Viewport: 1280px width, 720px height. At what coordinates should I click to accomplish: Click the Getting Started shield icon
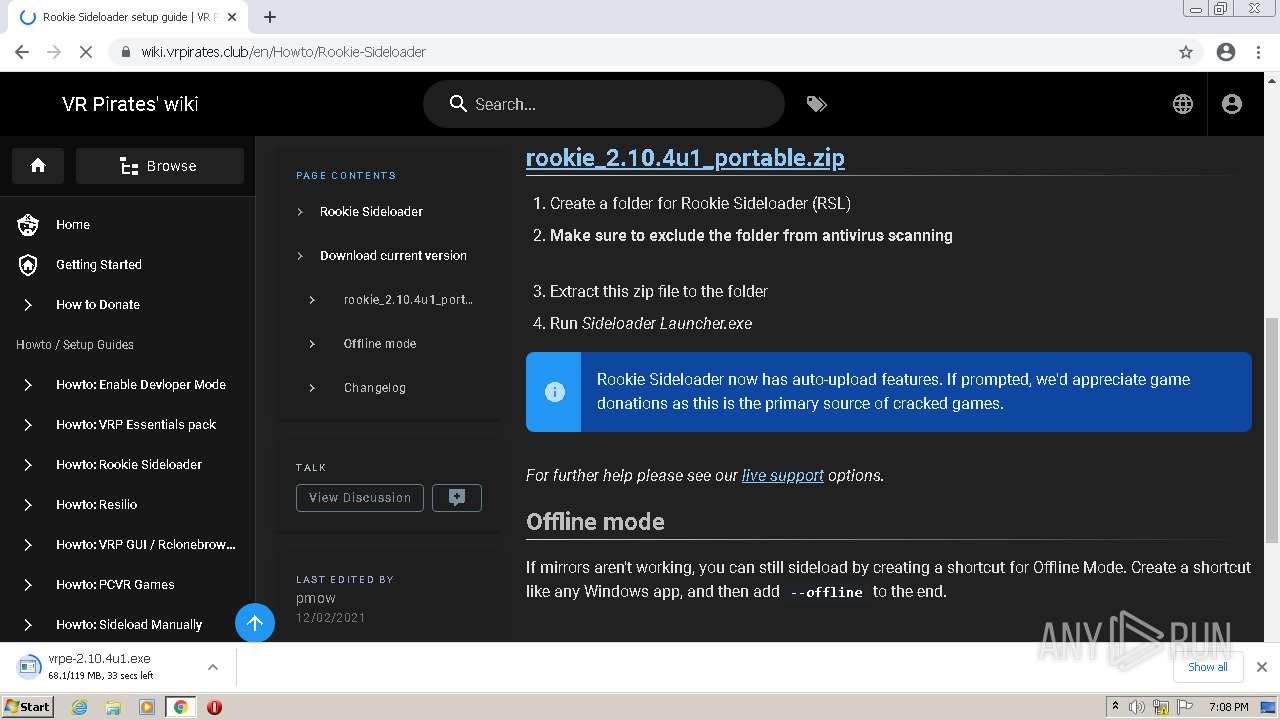(x=28, y=265)
